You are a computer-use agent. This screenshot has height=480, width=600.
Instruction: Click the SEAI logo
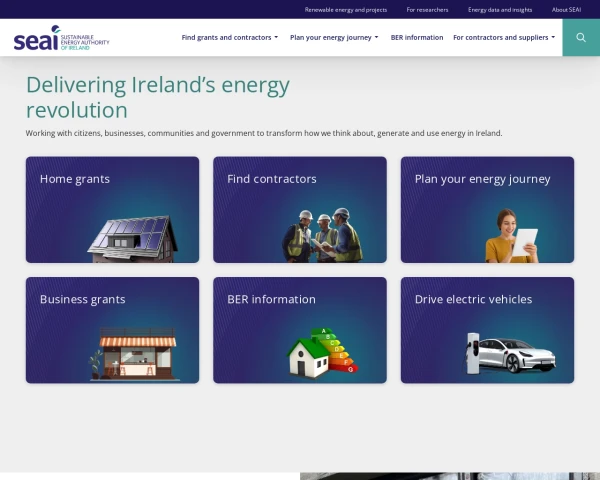pyautogui.click(x=61, y=38)
